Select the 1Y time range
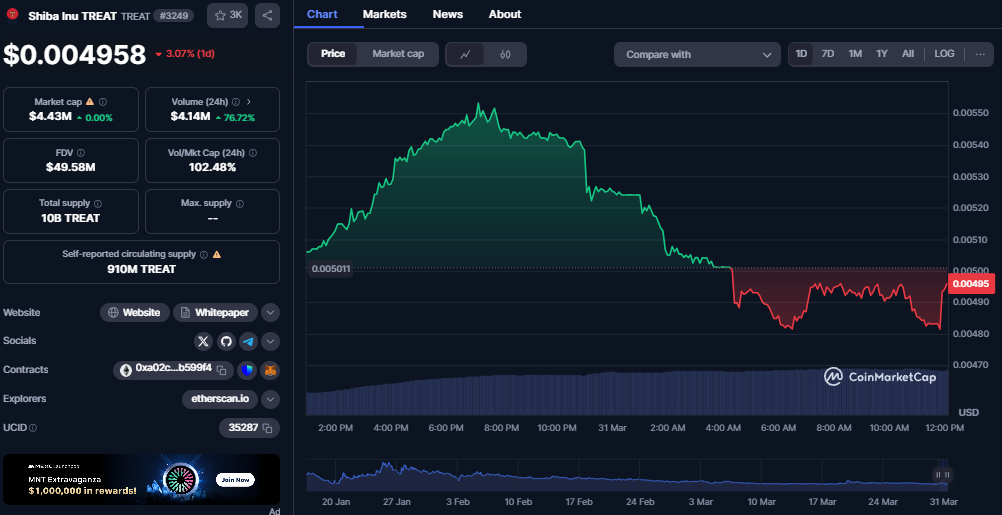The width and height of the screenshot is (1002, 515). (882, 54)
